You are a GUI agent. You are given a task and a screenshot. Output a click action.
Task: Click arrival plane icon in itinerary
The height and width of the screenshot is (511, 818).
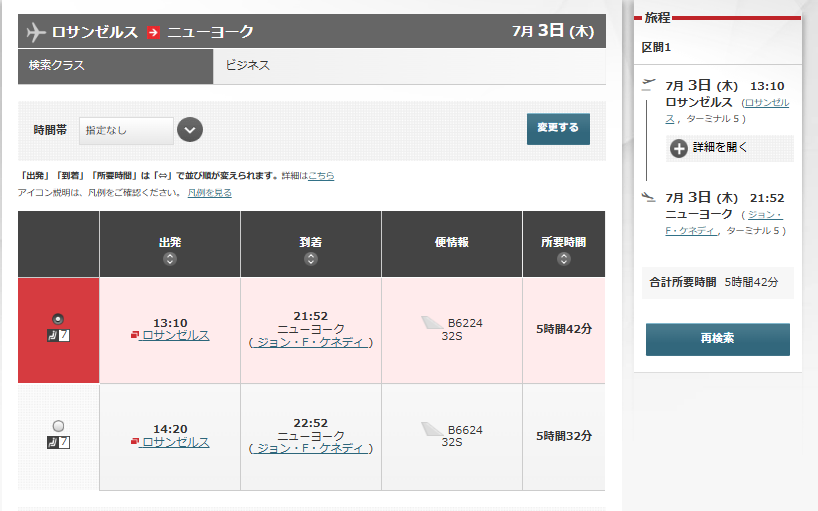(648, 197)
